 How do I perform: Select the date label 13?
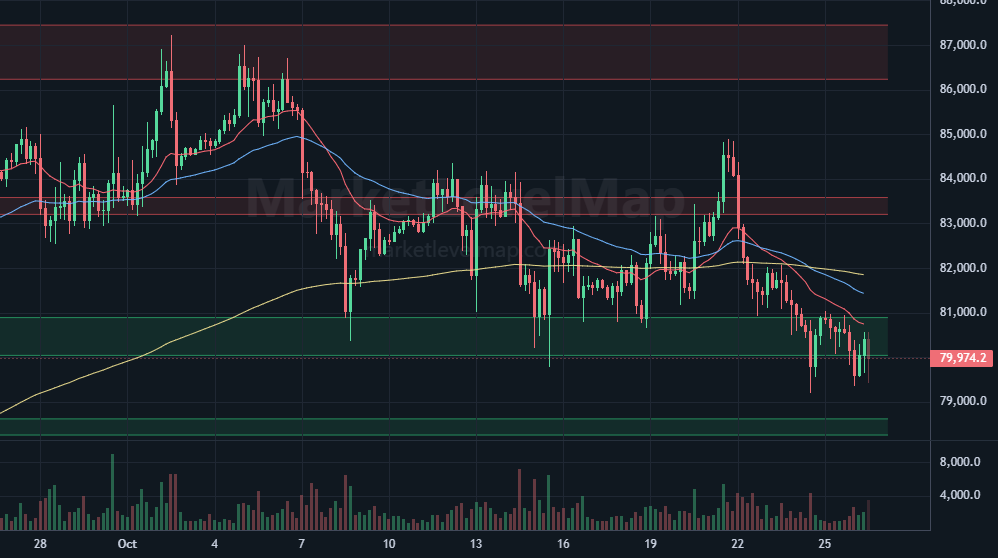[476, 544]
